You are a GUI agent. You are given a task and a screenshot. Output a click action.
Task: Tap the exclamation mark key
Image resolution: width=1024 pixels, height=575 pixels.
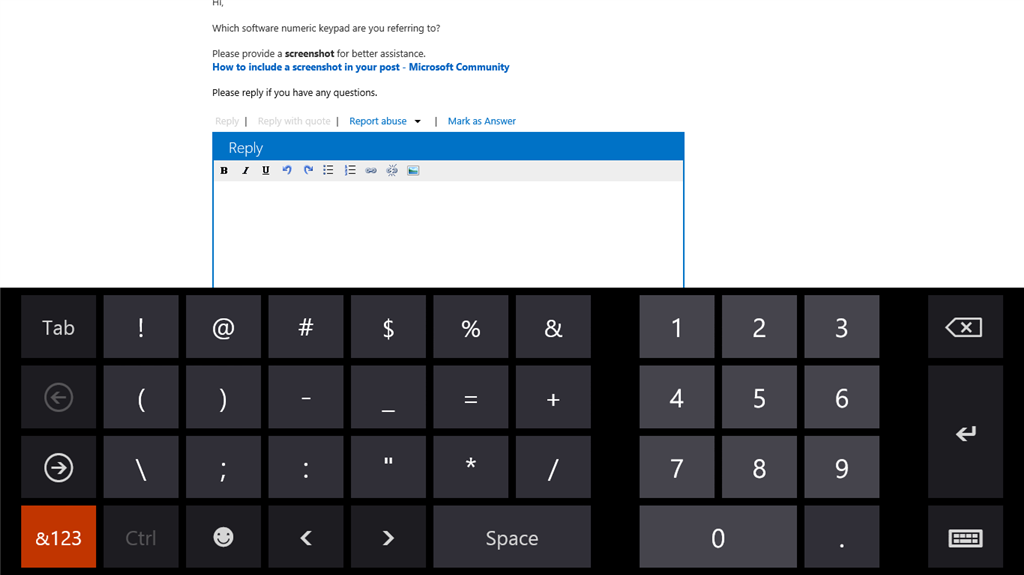coord(140,327)
